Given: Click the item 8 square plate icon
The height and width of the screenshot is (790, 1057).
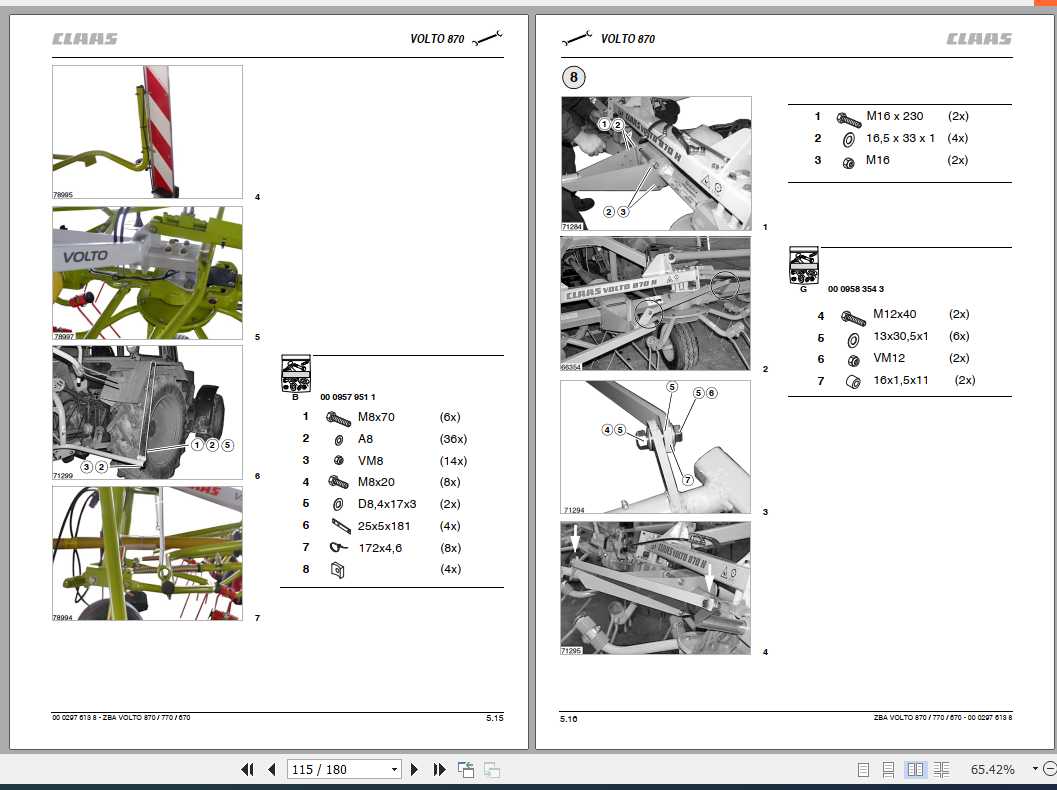Looking at the screenshot, I should pyautogui.click(x=338, y=571).
